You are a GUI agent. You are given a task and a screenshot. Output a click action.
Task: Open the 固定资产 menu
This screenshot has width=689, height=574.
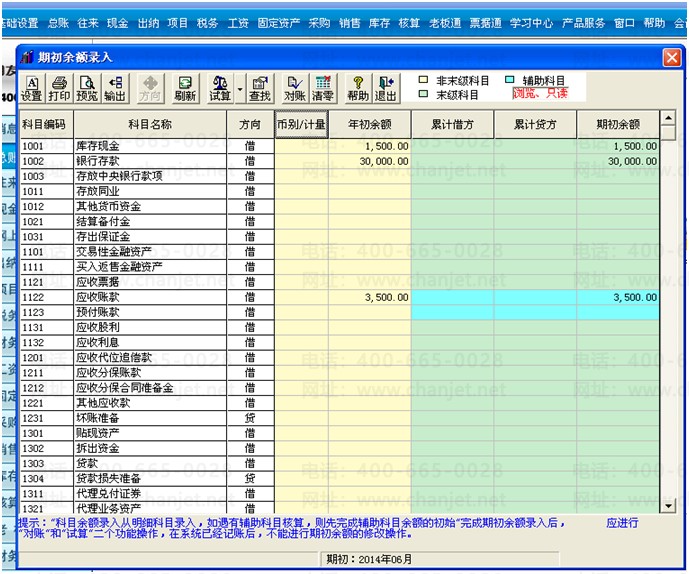point(279,23)
